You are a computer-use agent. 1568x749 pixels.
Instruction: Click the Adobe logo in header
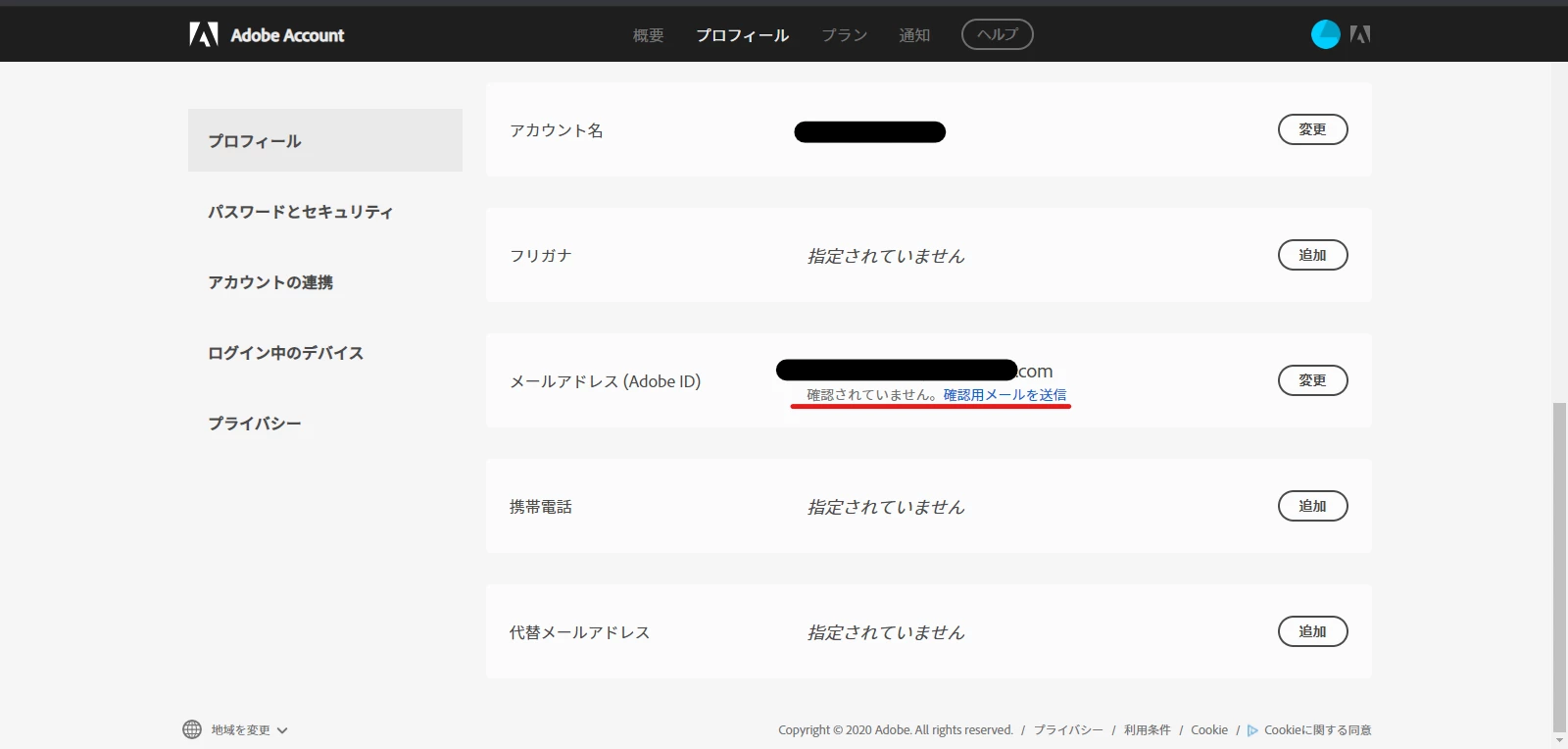(x=204, y=35)
